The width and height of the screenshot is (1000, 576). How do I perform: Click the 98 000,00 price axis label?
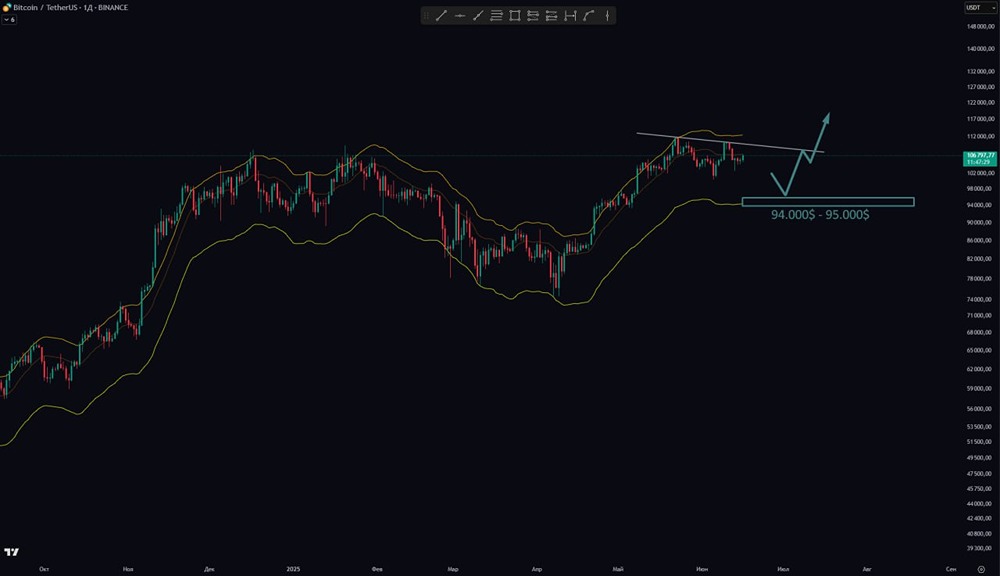980,189
